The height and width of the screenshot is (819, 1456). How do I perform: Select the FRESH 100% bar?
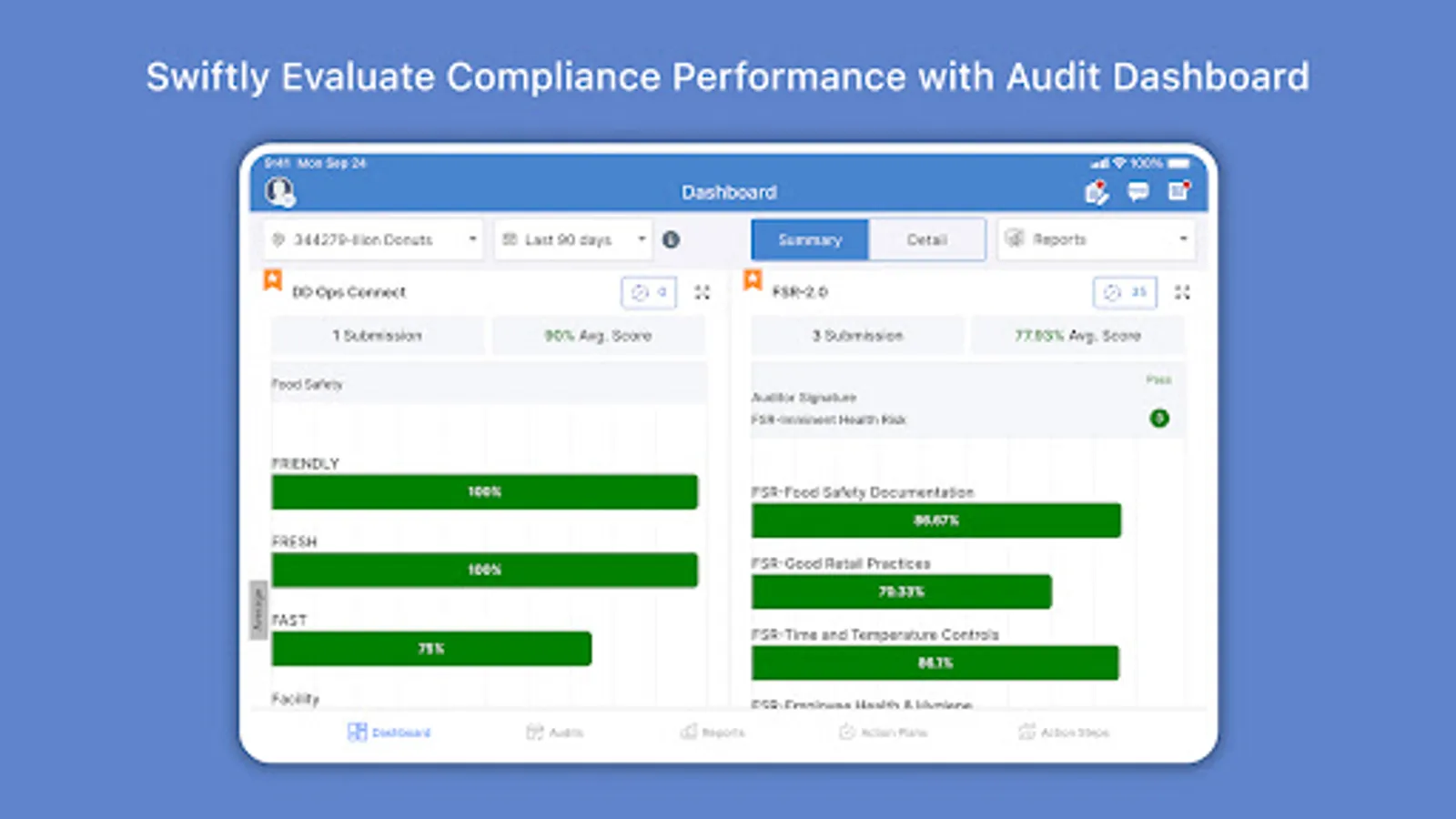pos(485,570)
